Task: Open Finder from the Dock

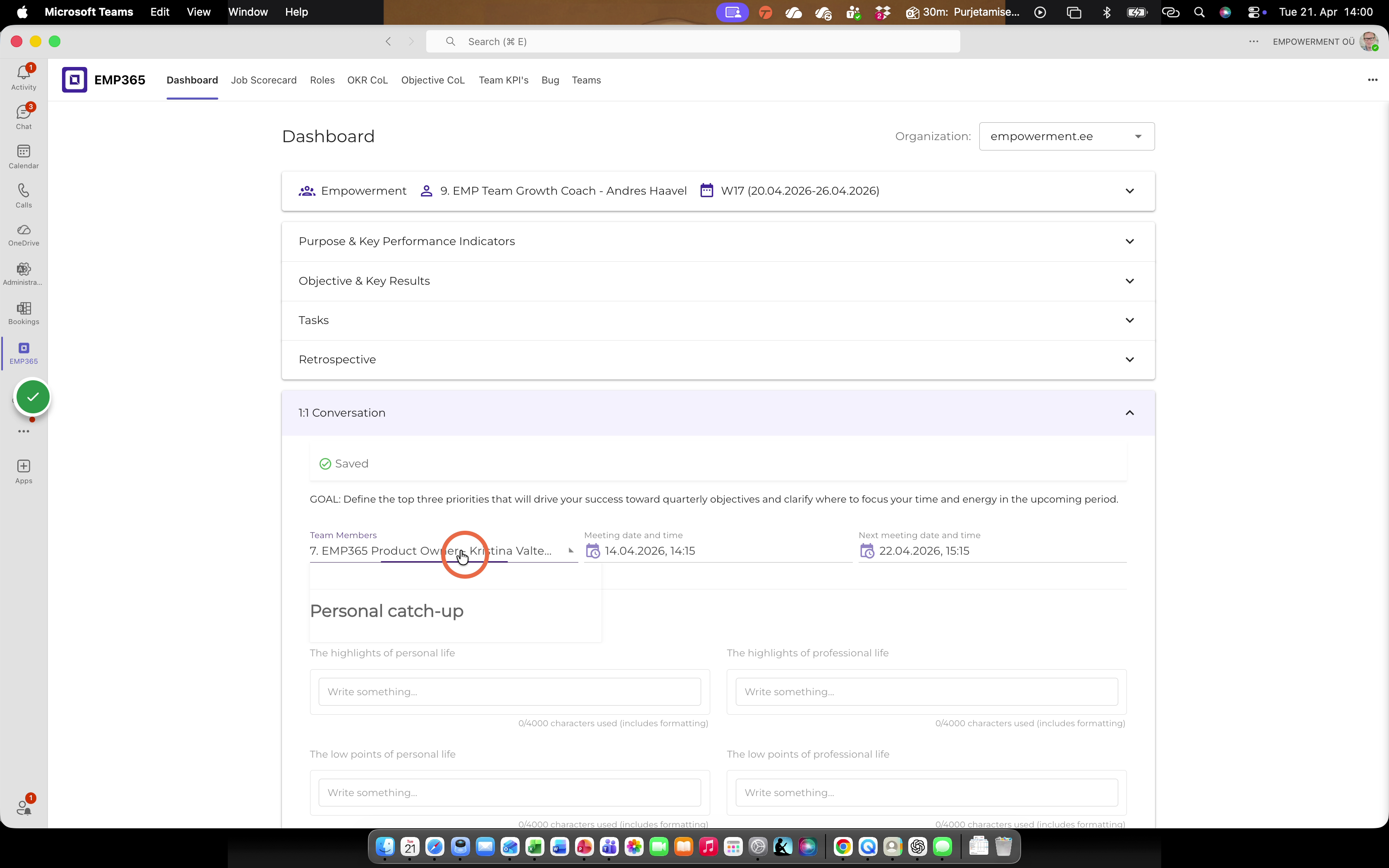Action: point(385,846)
